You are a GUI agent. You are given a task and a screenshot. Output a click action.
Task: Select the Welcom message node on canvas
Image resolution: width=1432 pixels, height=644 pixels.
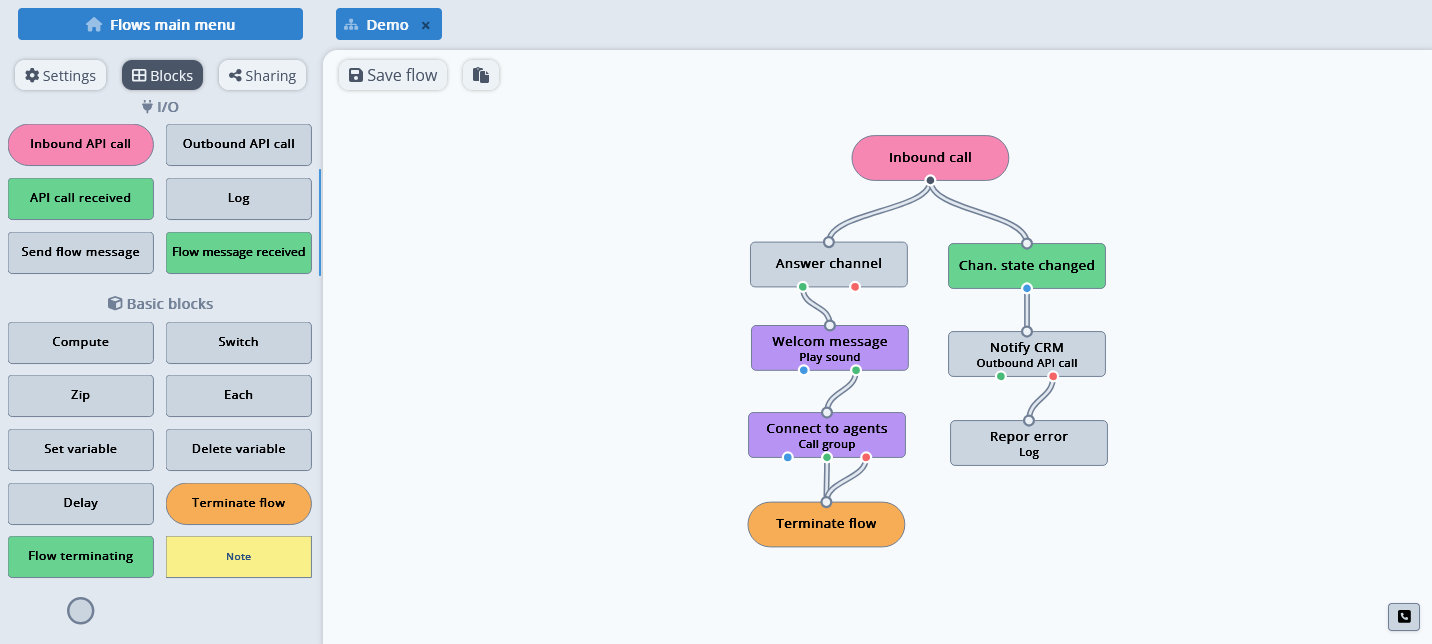pyautogui.click(x=830, y=348)
